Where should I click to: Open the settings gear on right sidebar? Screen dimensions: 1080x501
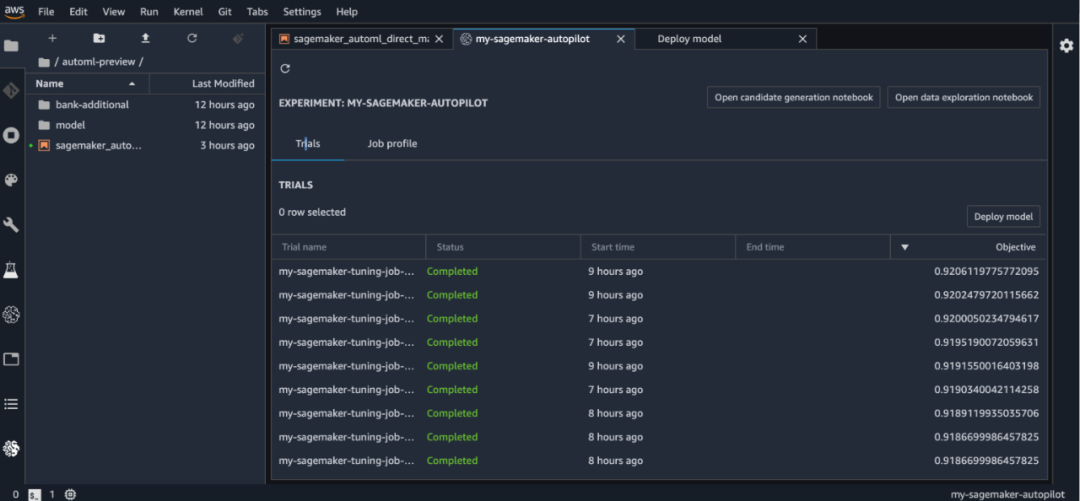click(x=1066, y=45)
